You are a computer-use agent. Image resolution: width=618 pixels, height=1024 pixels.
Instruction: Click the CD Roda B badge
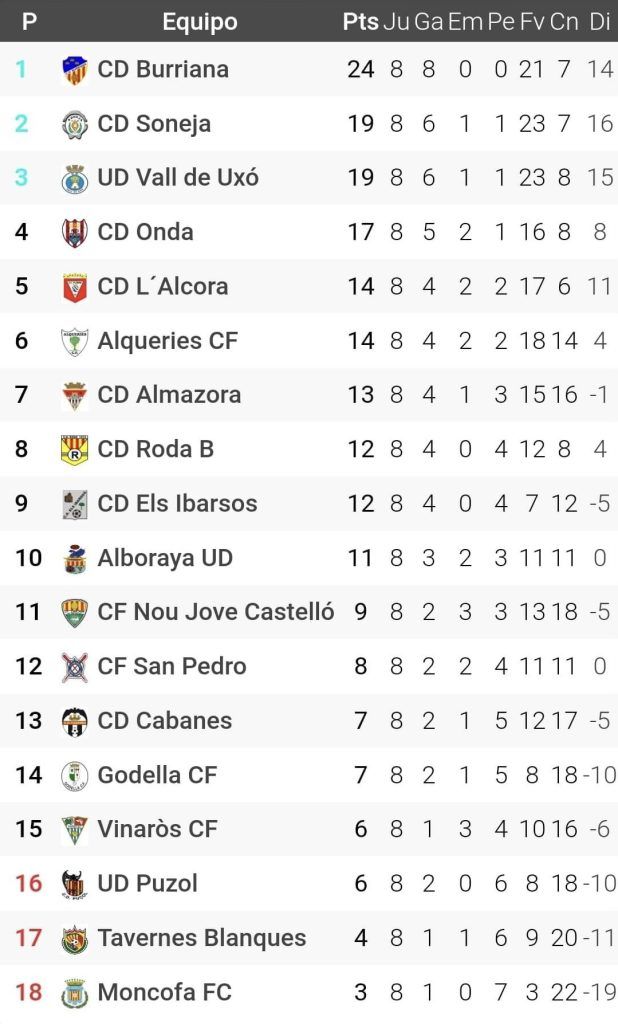(74, 449)
